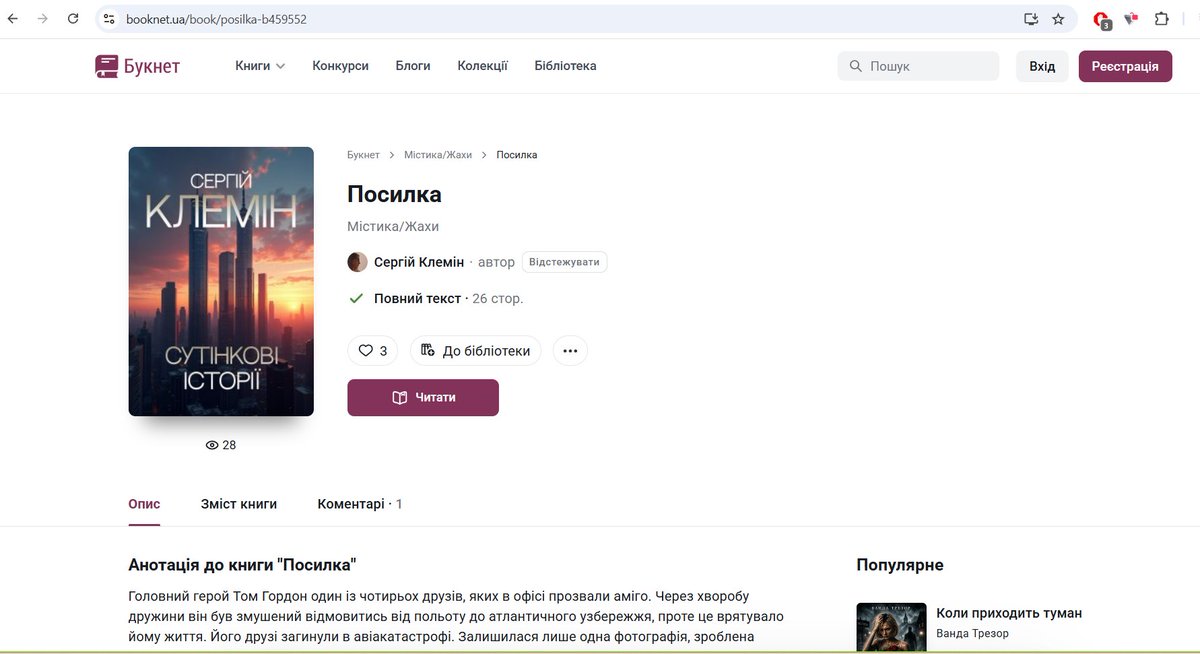This screenshot has width=1200, height=654.
Task: Click the Читати button
Action: click(x=423, y=397)
